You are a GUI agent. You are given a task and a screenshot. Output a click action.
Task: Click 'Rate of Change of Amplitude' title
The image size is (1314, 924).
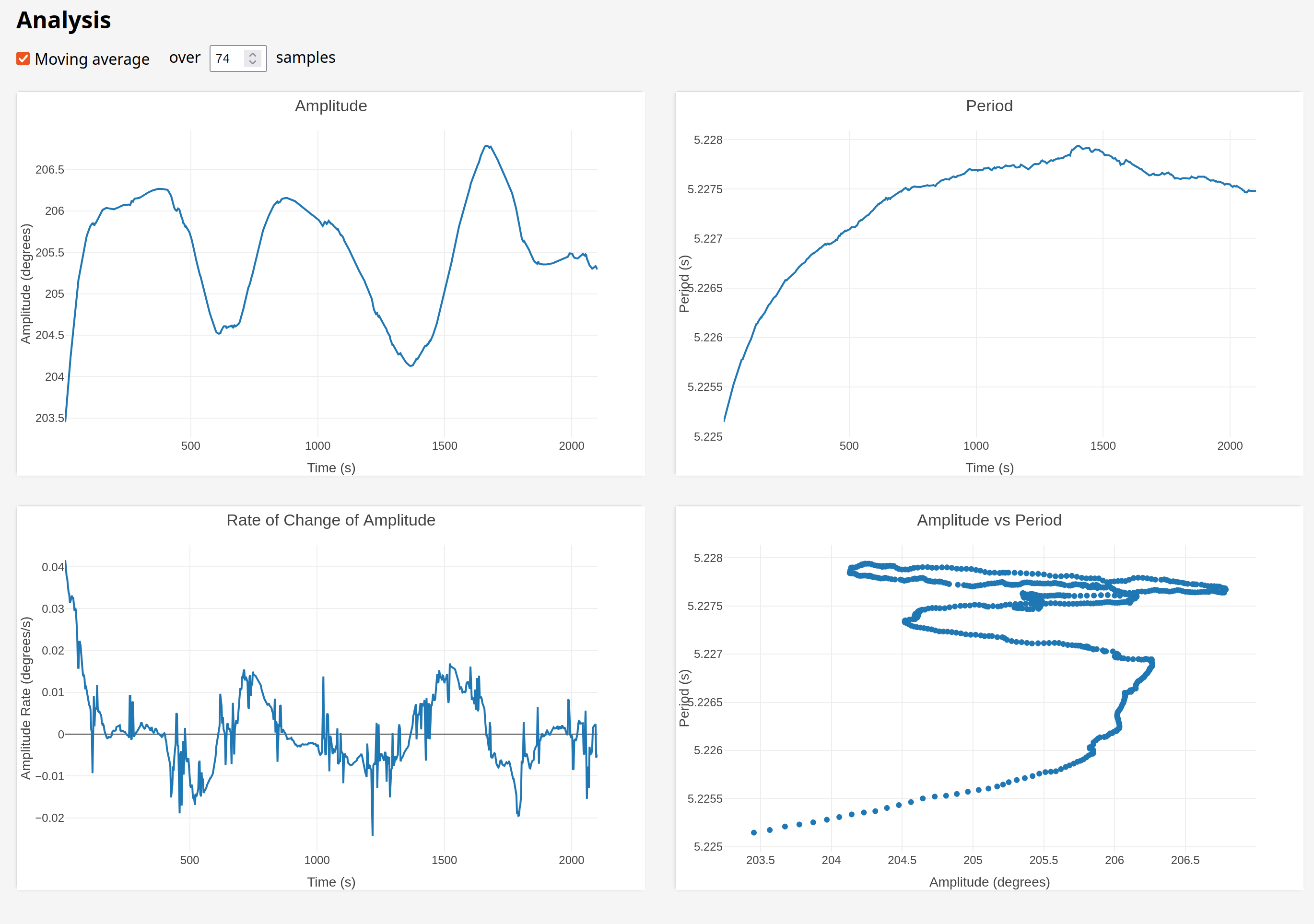pyautogui.click(x=331, y=520)
